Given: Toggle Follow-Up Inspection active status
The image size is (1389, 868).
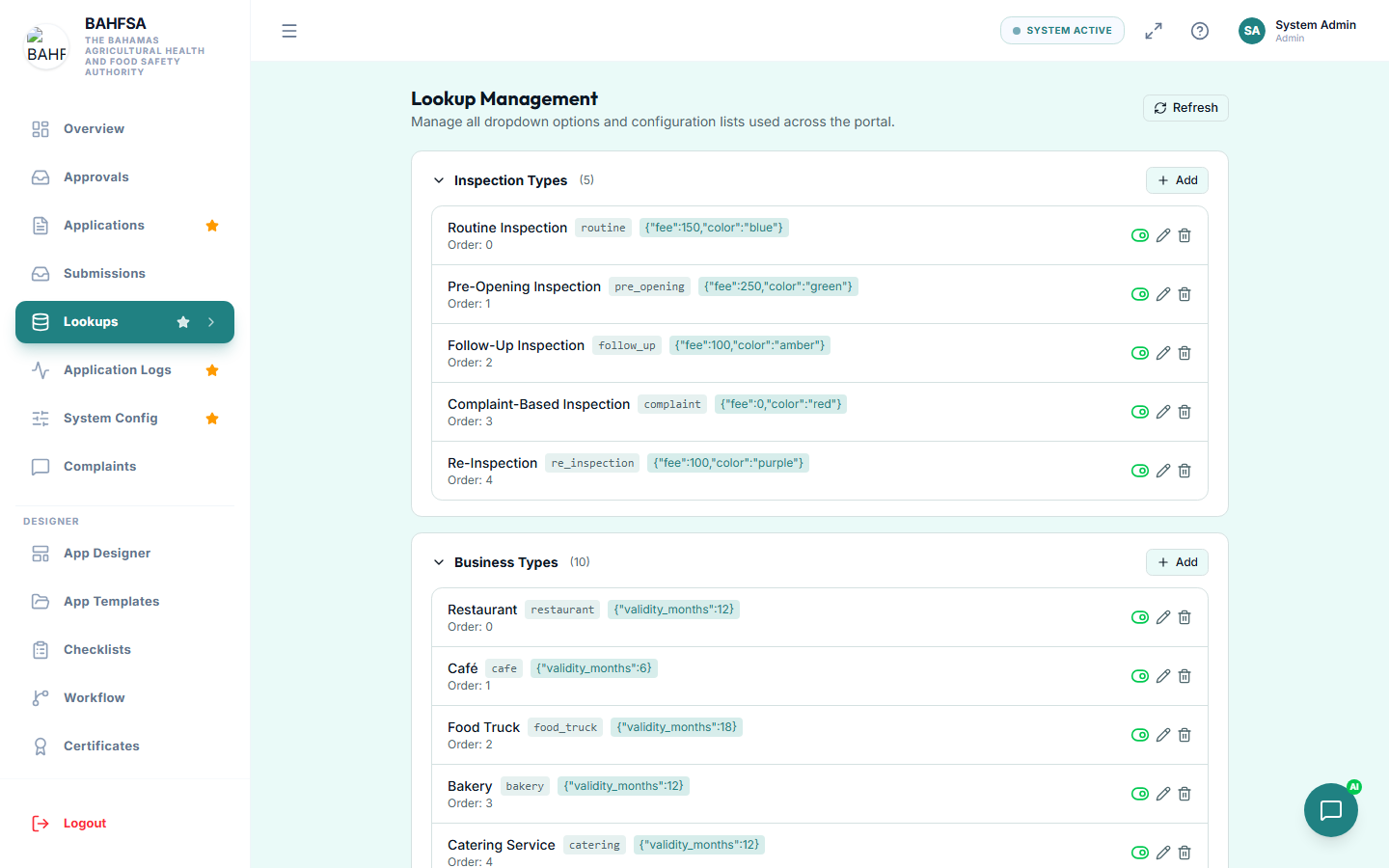Looking at the screenshot, I should pyautogui.click(x=1140, y=353).
